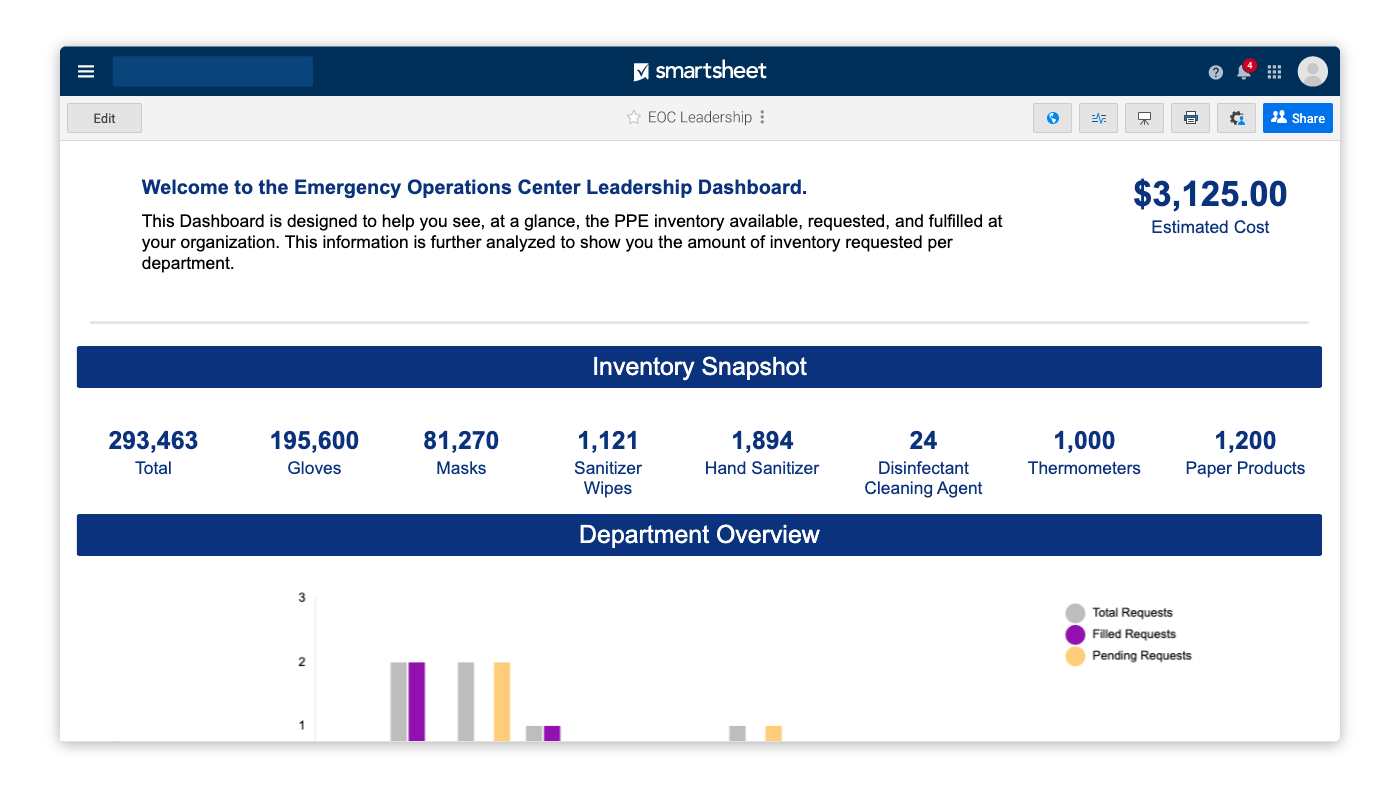Click the Edit button
Image resolution: width=1400 pixels, height=788 pixels.
(x=104, y=118)
